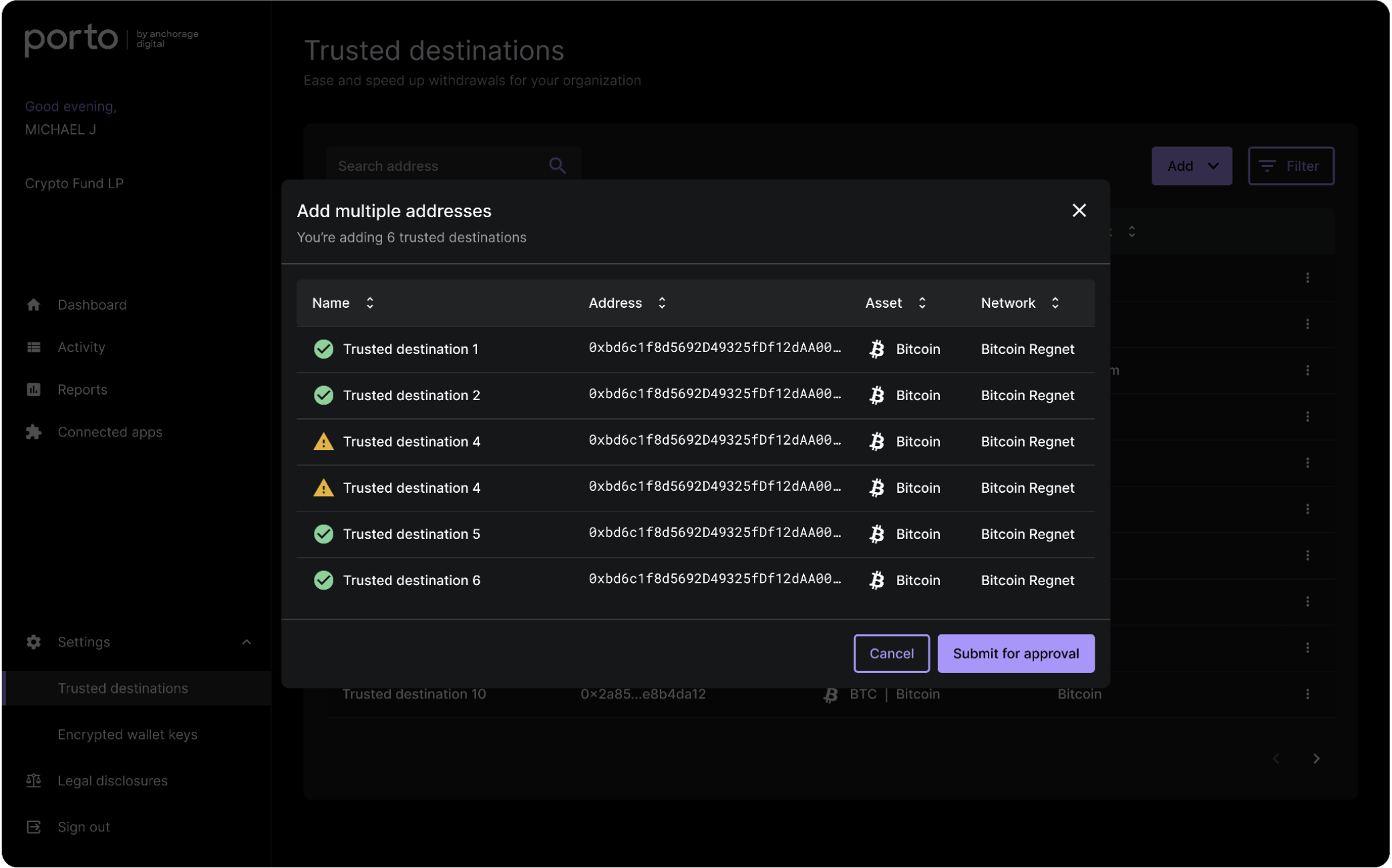The image size is (1392, 868).
Task: Collapse the Settings section chevron
Action: 246,642
